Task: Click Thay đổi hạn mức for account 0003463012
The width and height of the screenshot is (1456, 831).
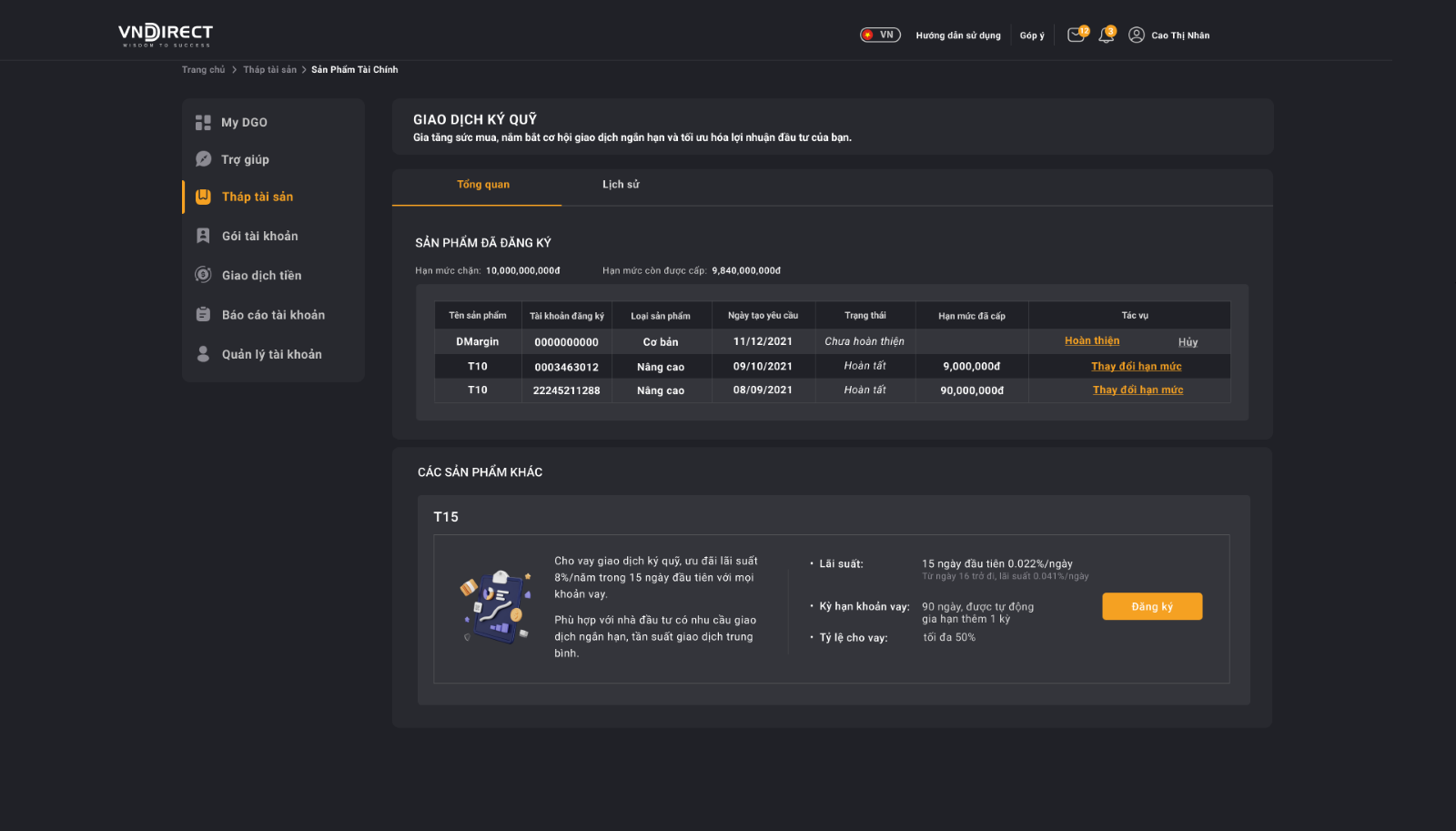Action: pos(1137,367)
